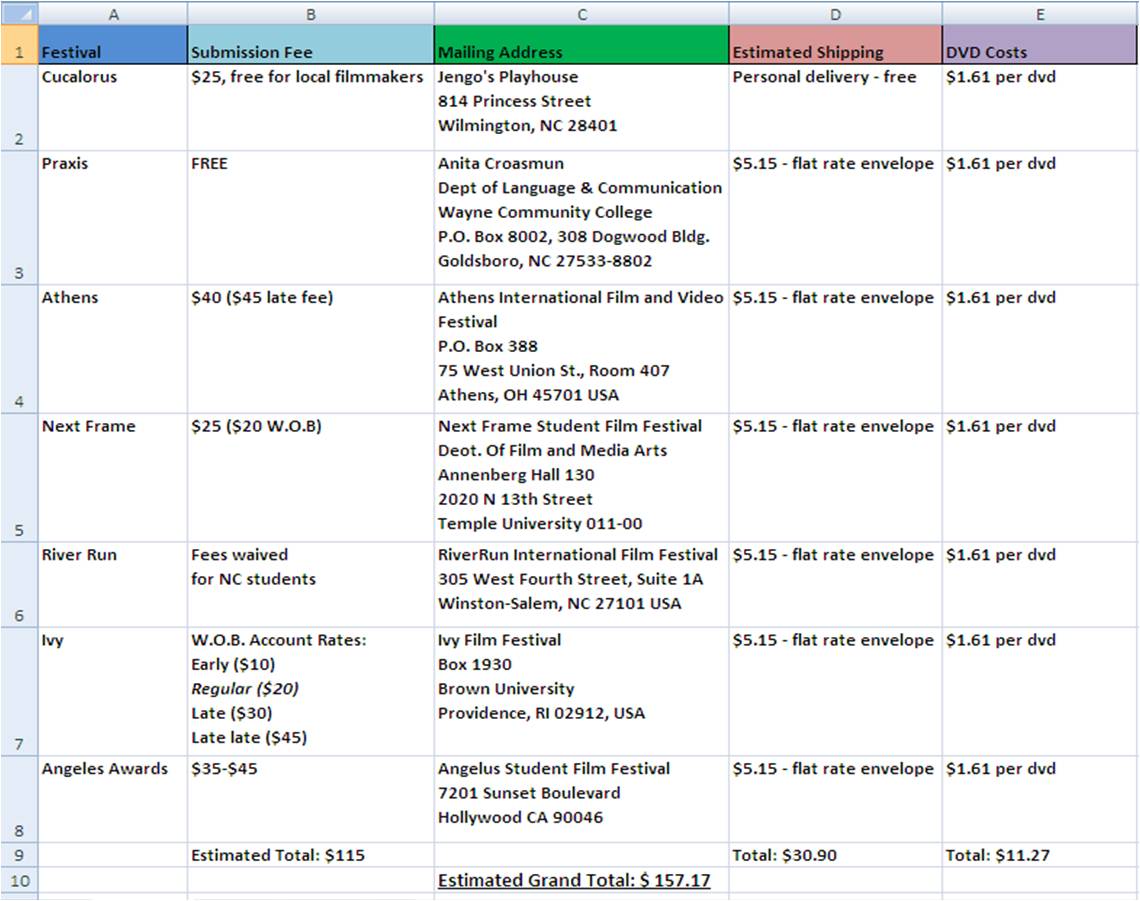Select row 8 header

[x=19, y=799]
